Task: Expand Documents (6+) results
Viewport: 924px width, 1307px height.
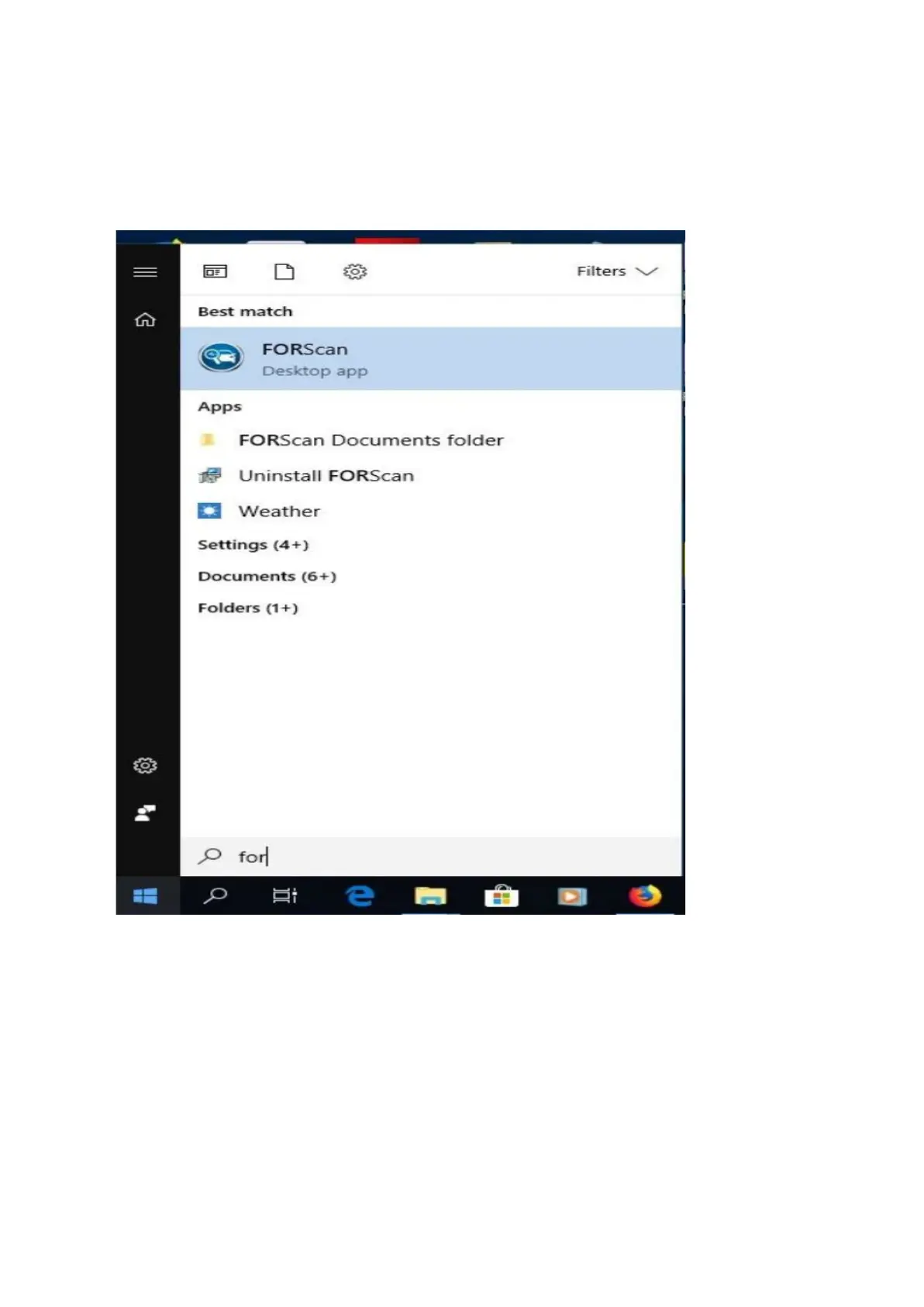Action: (267, 577)
